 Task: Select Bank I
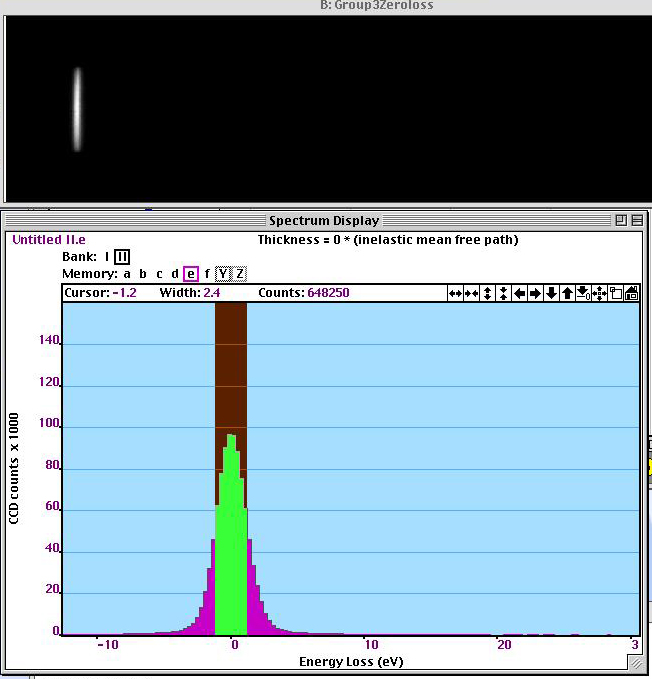(107, 257)
